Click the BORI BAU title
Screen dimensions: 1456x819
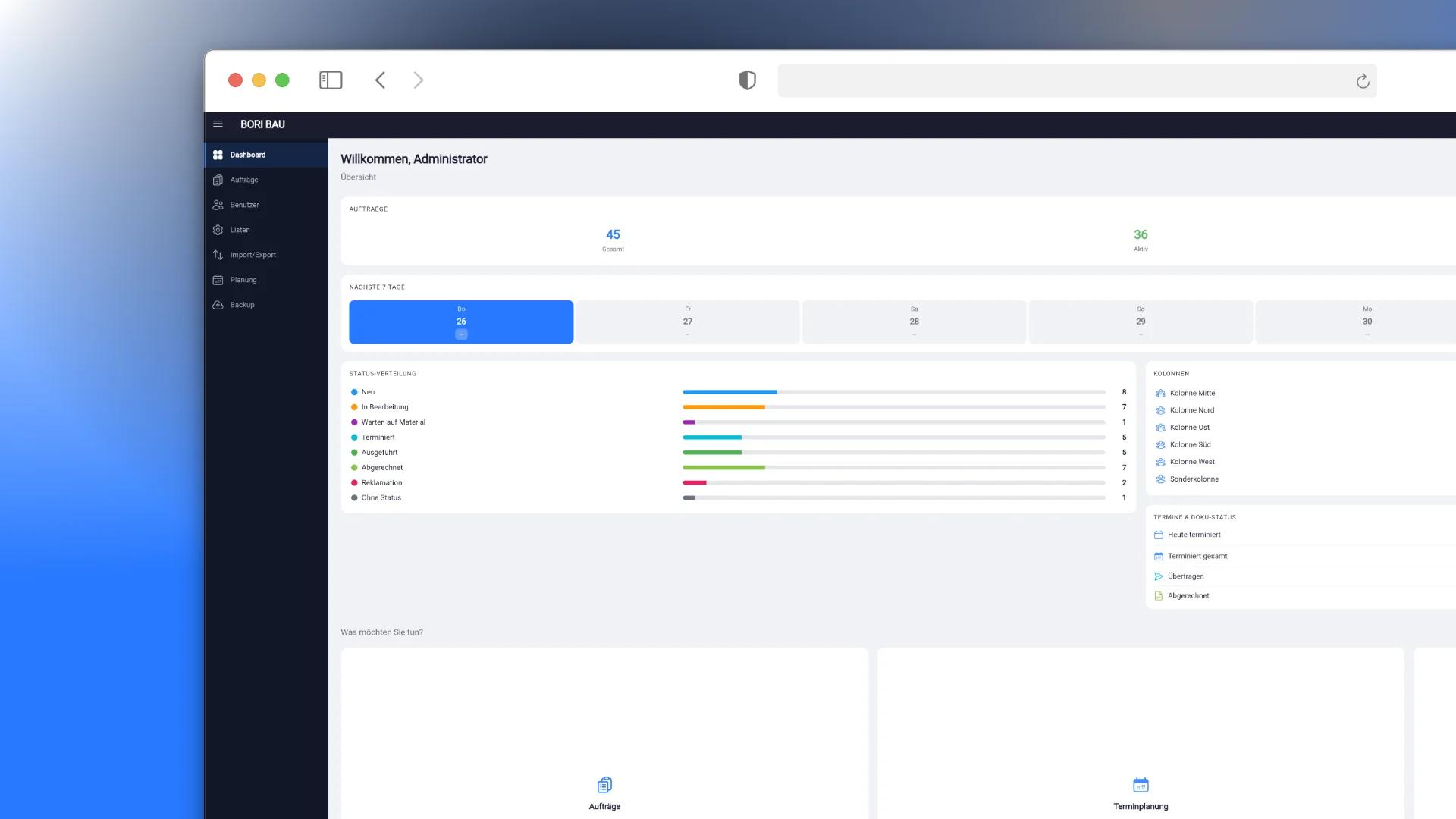point(262,124)
